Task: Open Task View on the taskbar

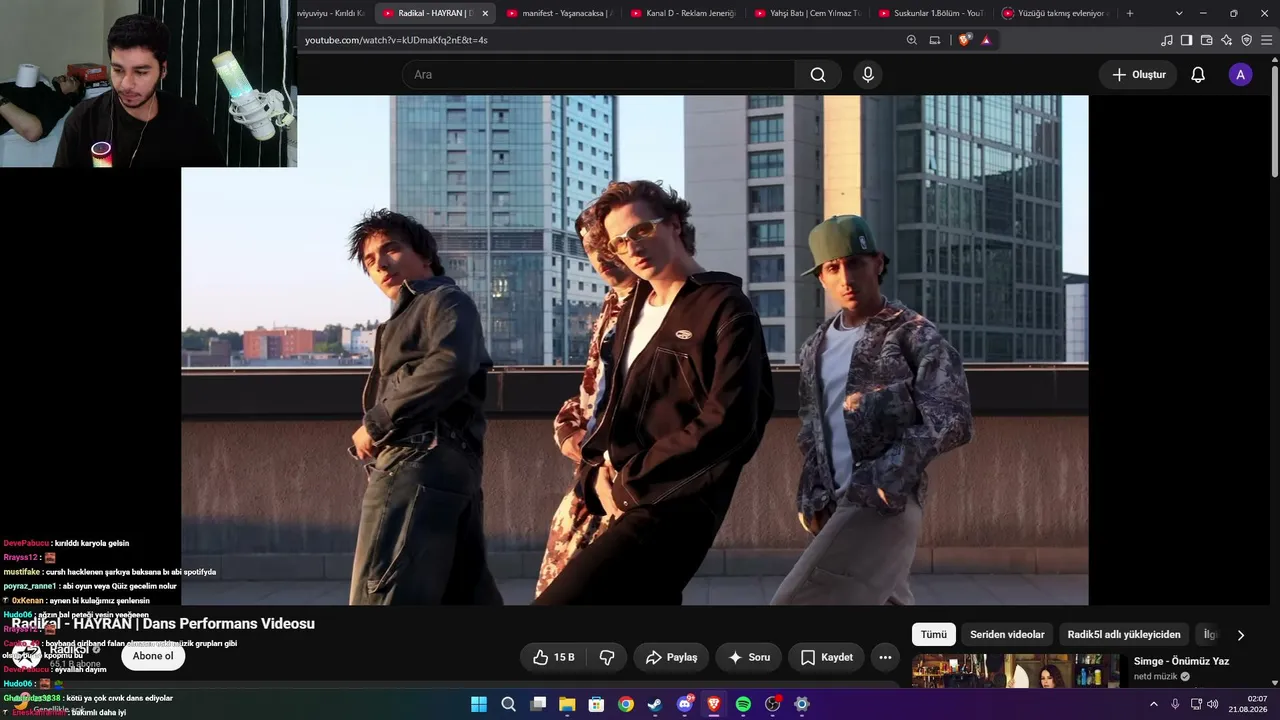Action: [x=538, y=704]
